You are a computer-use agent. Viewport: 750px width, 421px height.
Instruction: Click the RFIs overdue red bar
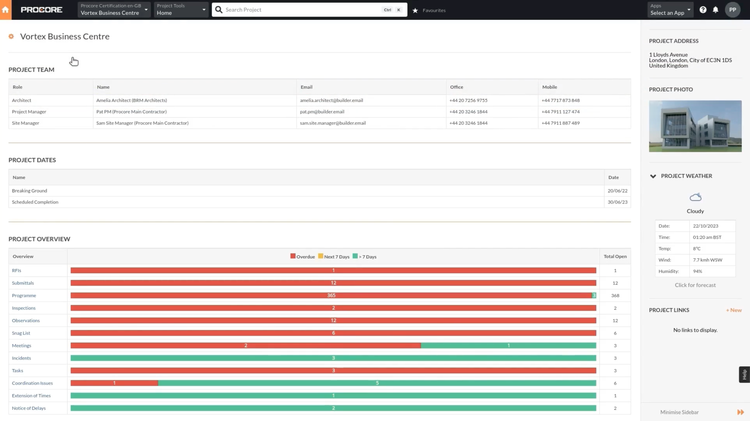333,270
